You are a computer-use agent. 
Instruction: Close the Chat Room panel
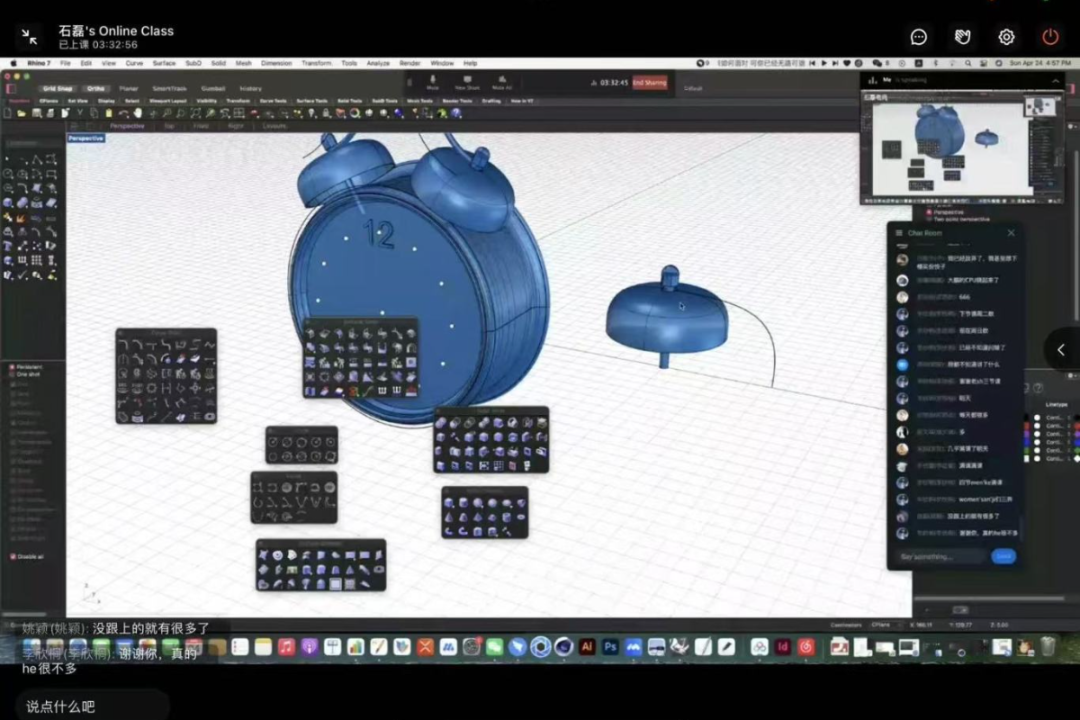tap(1011, 233)
